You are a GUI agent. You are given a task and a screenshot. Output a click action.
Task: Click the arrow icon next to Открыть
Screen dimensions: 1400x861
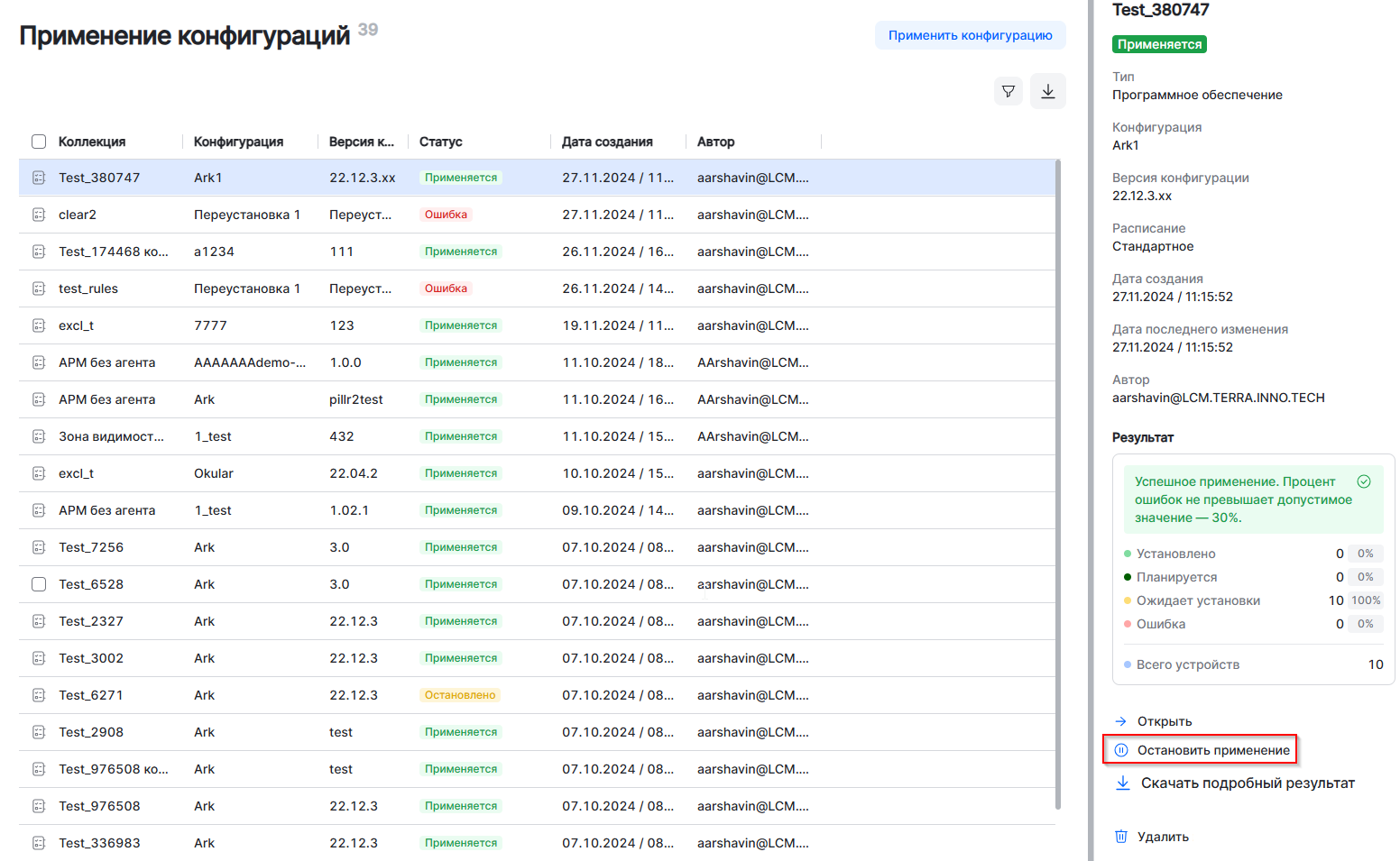click(1121, 721)
